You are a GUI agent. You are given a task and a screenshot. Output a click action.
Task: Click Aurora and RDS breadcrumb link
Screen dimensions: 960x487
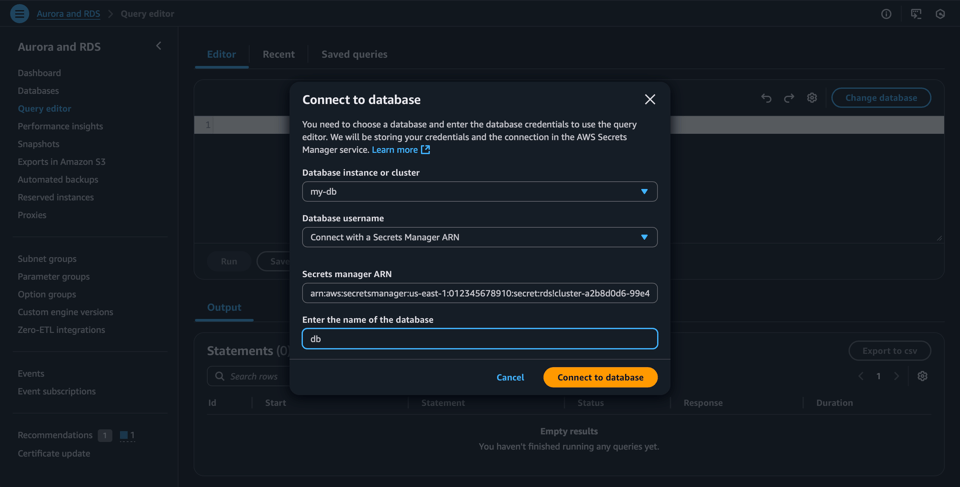(x=68, y=14)
